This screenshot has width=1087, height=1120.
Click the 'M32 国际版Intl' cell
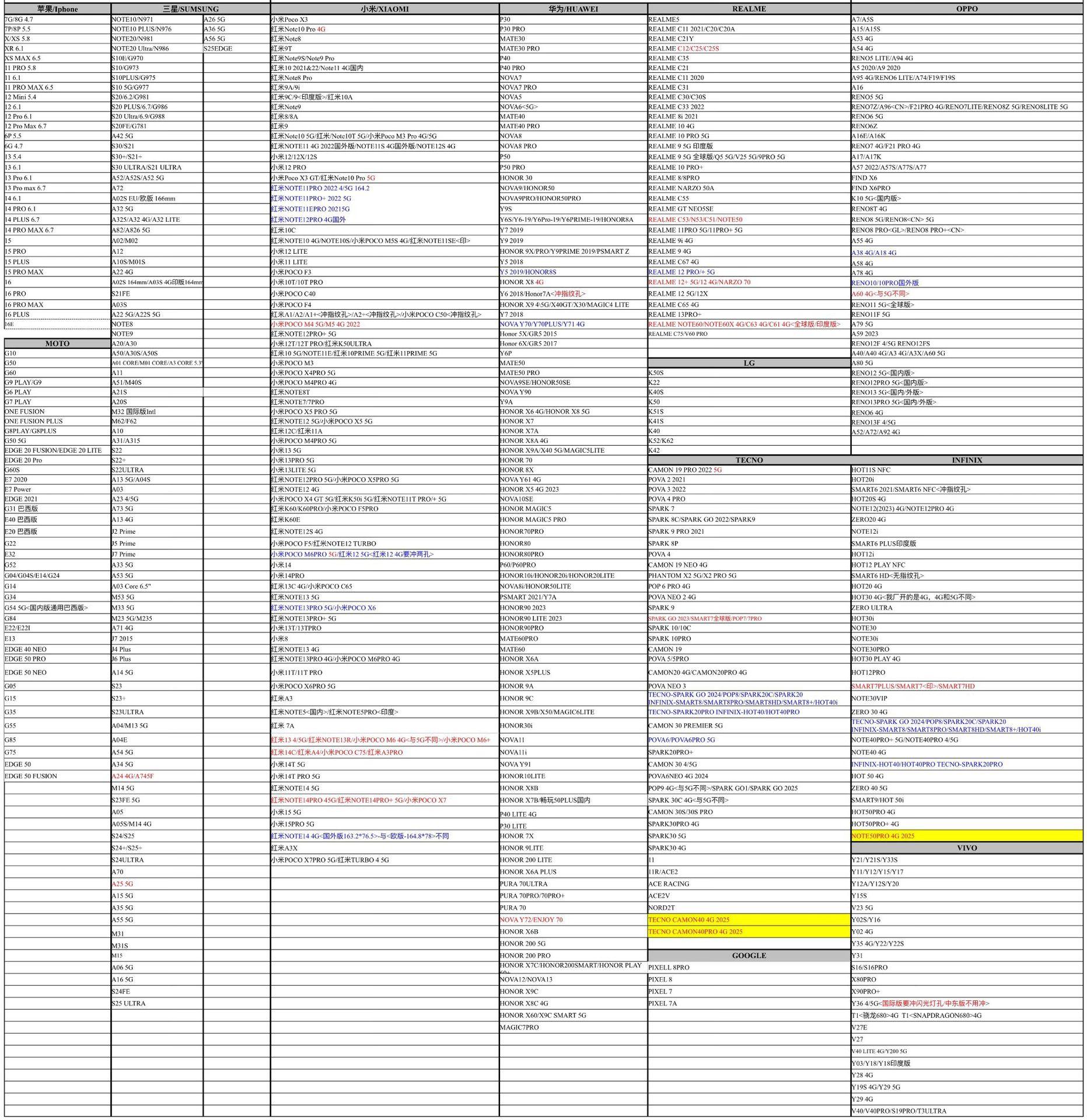pos(157,411)
